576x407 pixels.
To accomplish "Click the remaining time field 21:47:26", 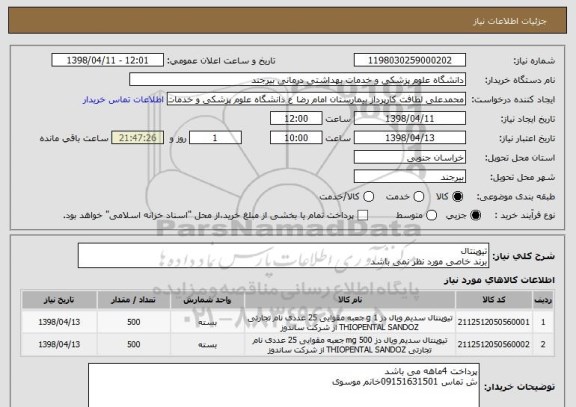I will [138, 138].
